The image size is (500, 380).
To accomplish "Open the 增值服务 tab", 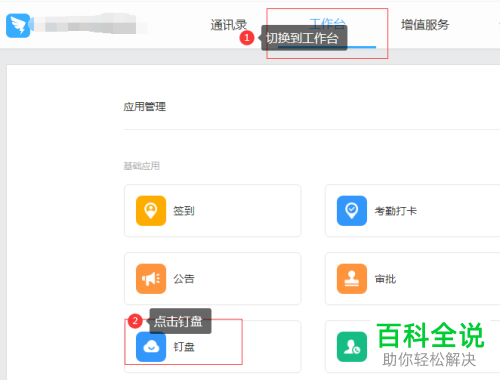I will click(x=425, y=25).
